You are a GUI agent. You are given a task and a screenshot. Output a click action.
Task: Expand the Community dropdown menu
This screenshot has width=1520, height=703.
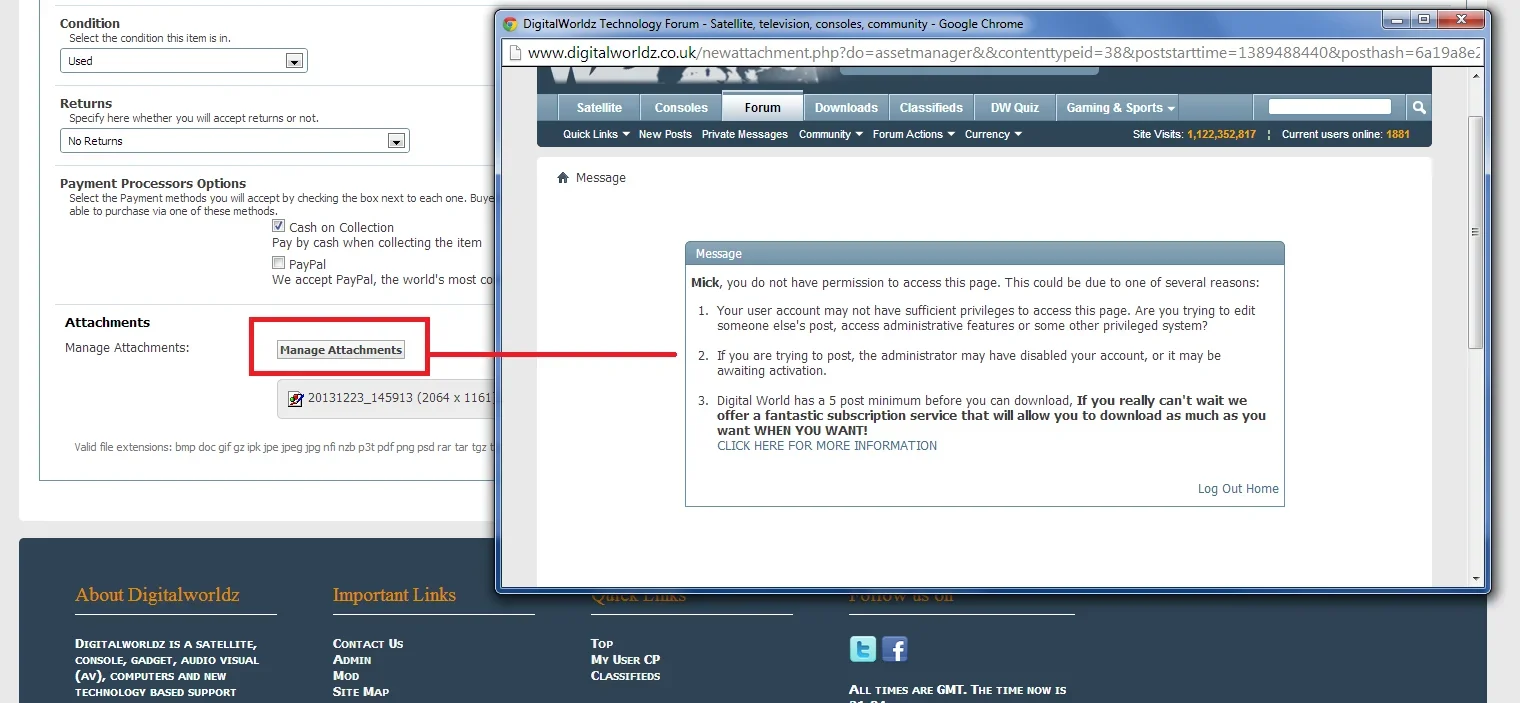(x=831, y=134)
